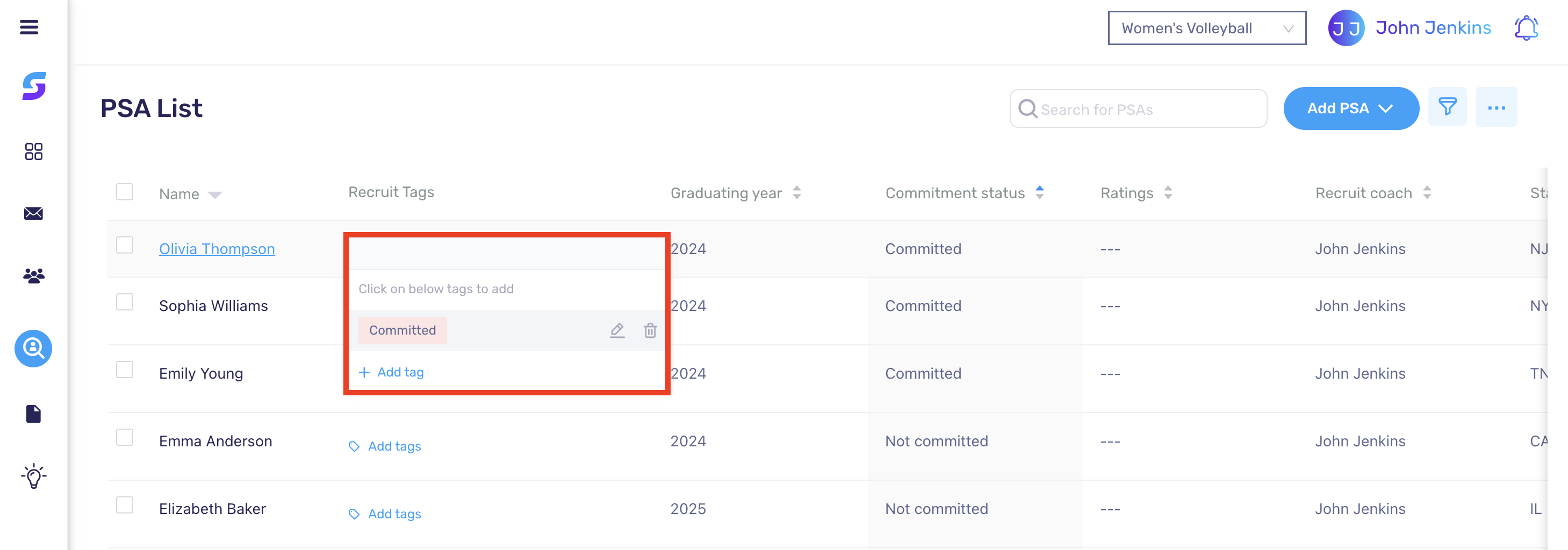Image resolution: width=1568 pixels, height=550 pixels.
Task: Edit the Committed tag with pencil icon
Action: click(x=616, y=331)
